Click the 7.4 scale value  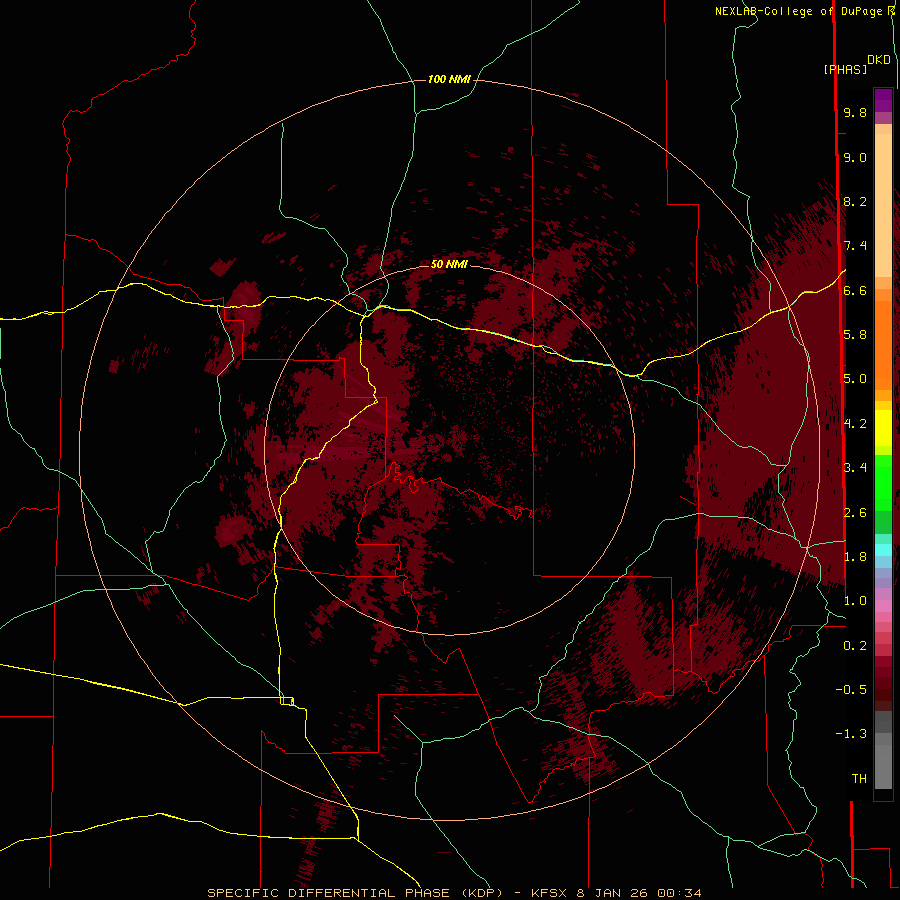pyautogui.click(x=855, y=246)
